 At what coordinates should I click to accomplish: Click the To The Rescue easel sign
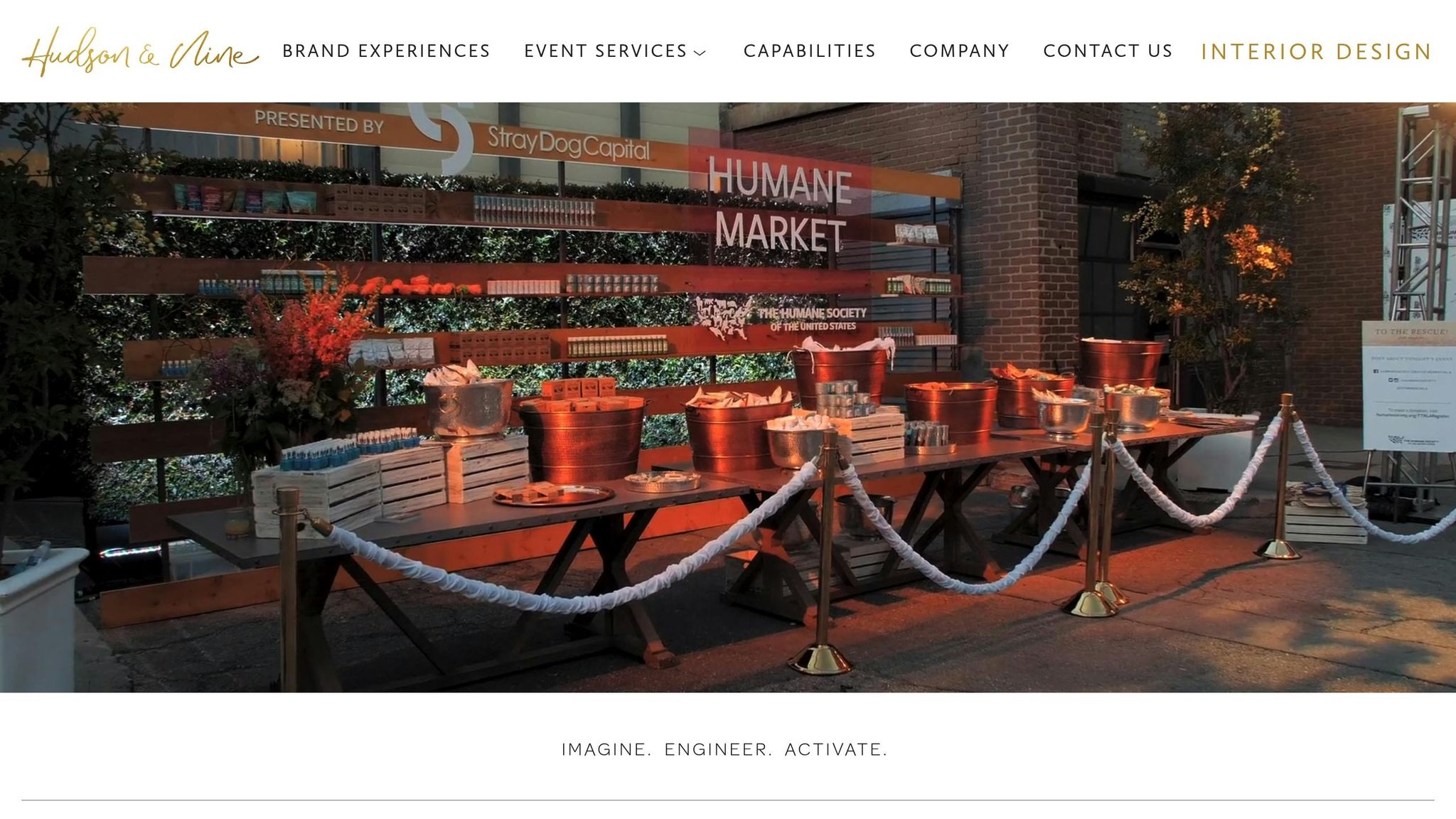tap(1408, 385)
